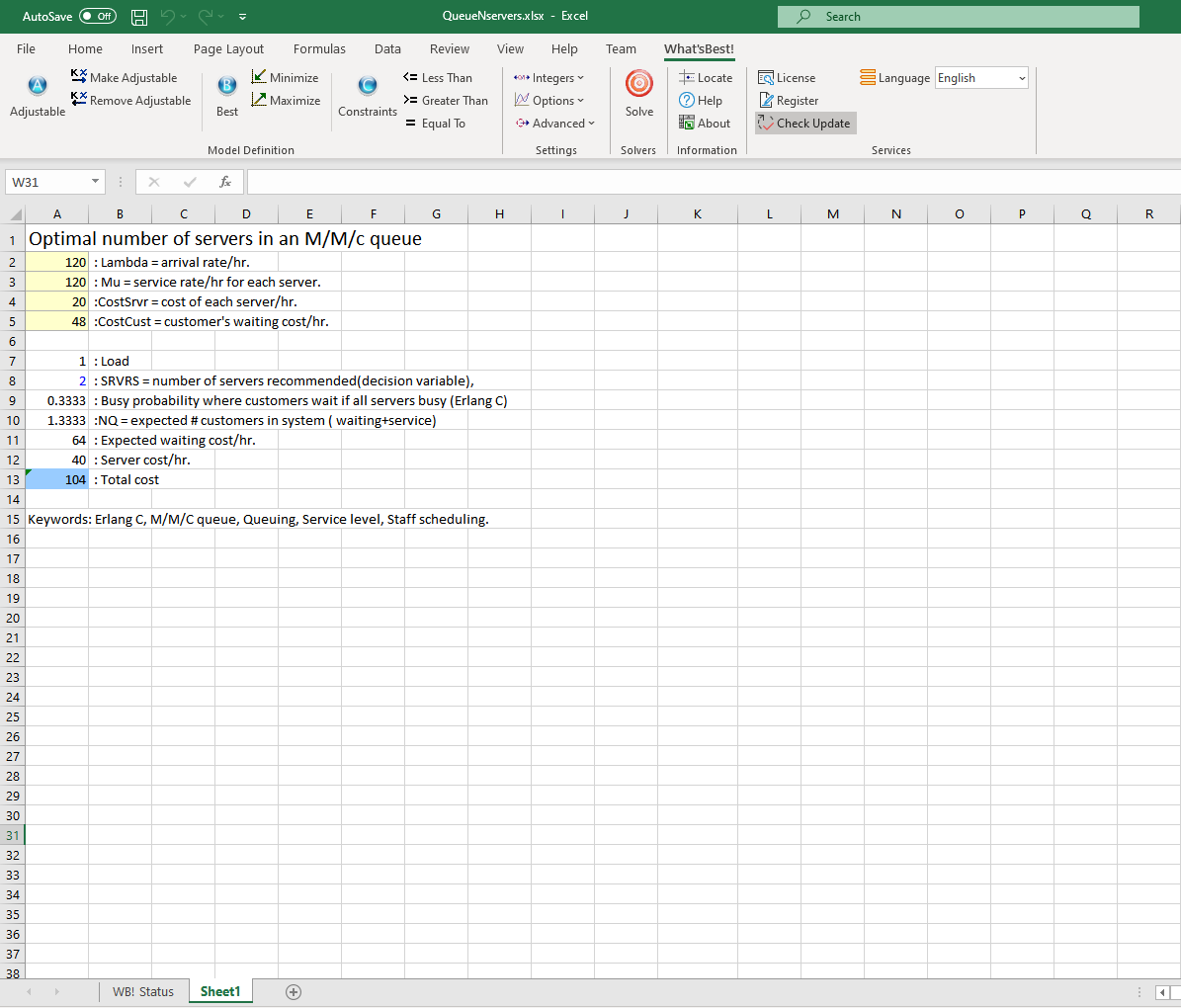Viewport: 1181px width, 1008px height.
Task: Click the Check Update button
Action: click(x=805, y=124)
